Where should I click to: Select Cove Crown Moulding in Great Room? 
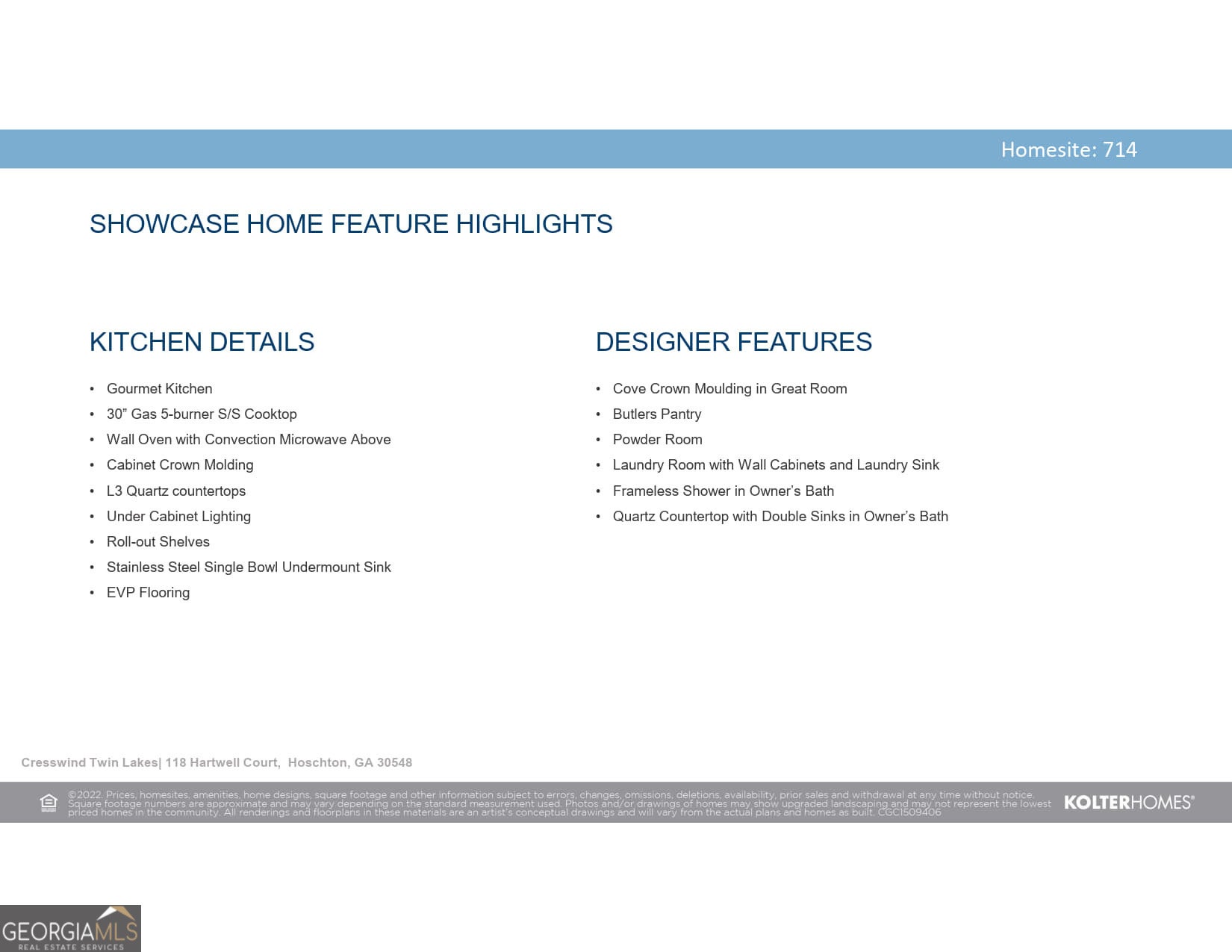coord(729,388)
